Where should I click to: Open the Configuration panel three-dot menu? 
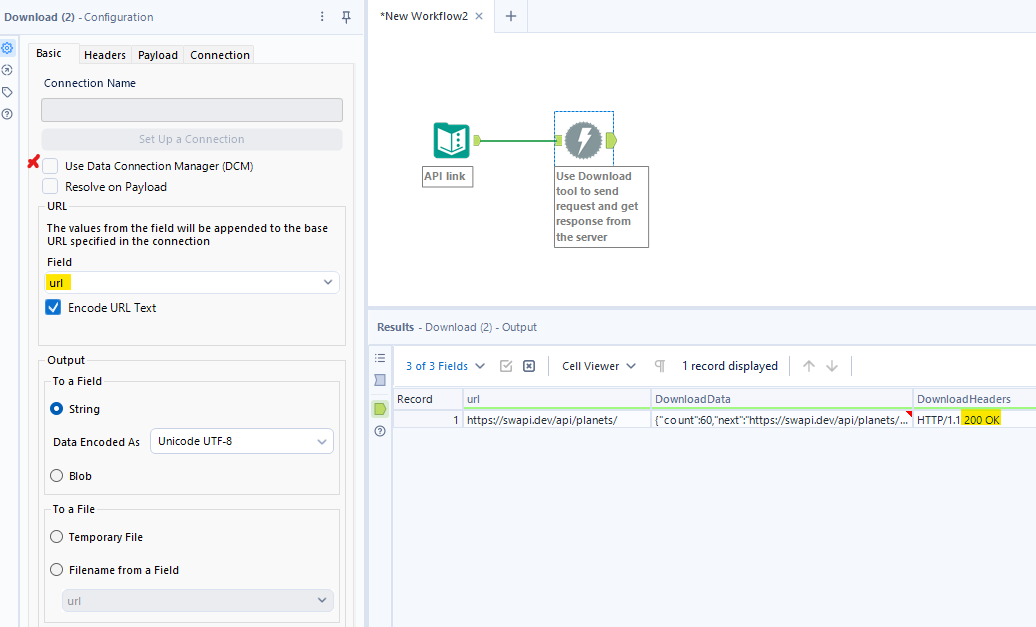322,17
